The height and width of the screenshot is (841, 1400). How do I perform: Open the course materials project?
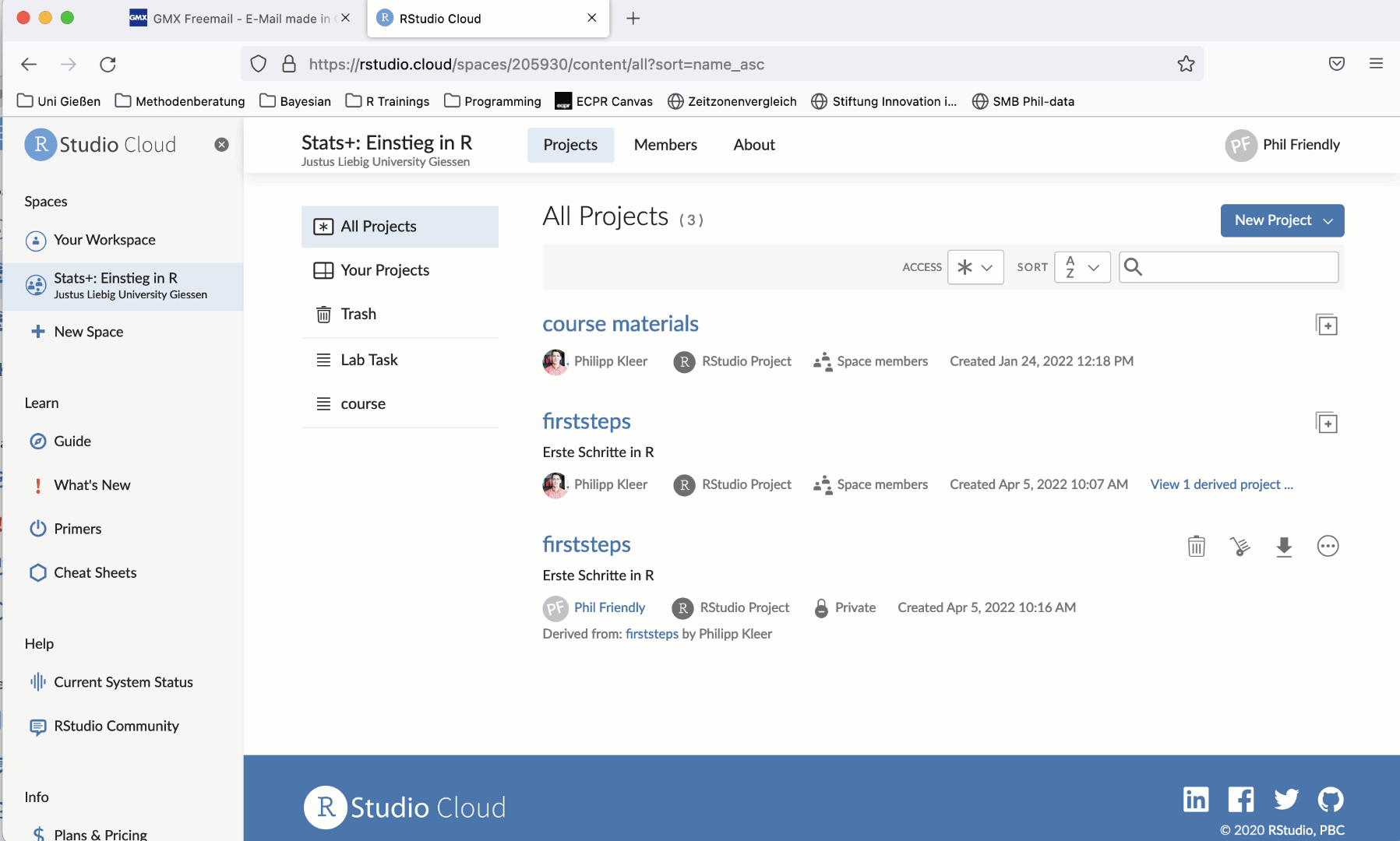pyautogui.click(x=620, y=323)
